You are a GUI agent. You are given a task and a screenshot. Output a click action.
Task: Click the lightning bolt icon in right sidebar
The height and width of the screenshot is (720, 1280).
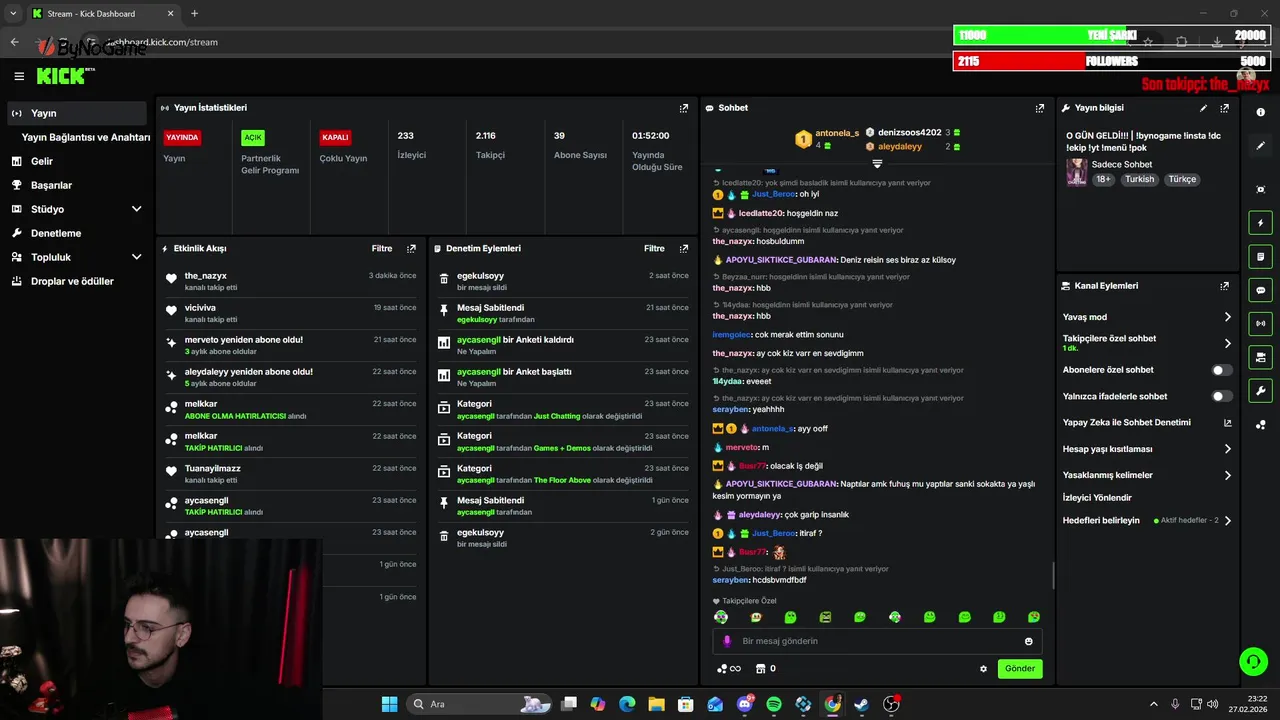point(1260,223)
